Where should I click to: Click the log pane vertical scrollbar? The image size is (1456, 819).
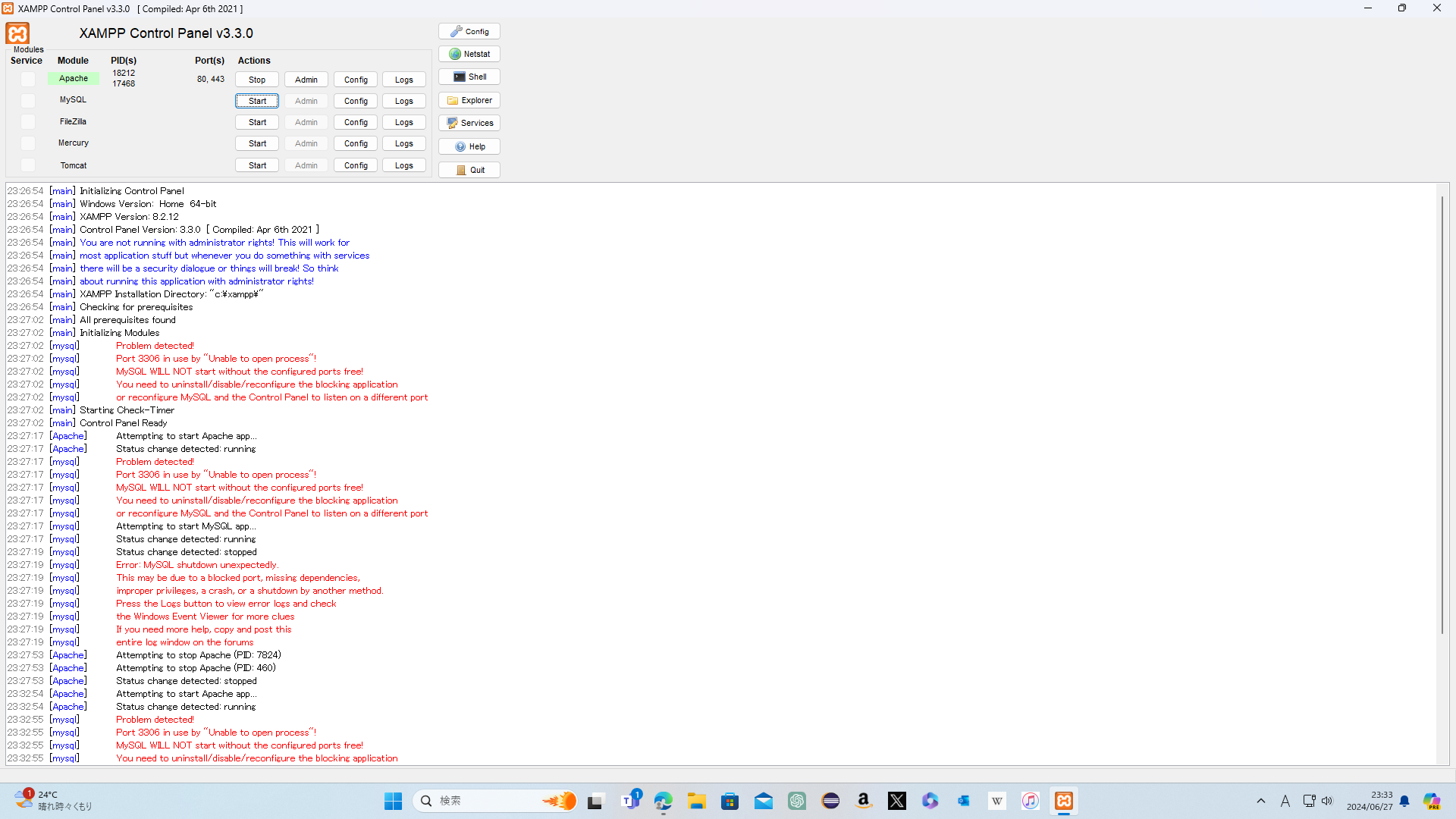(x=1442, y=415)
